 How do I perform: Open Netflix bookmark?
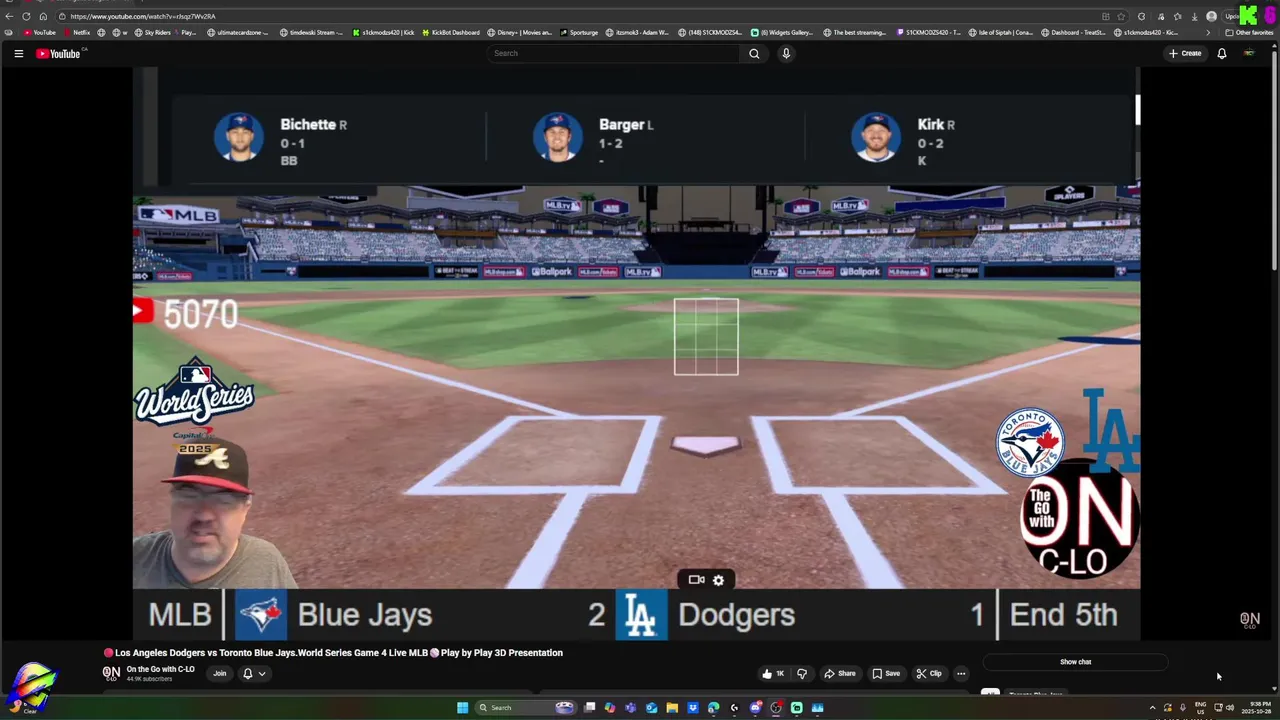(75, 32)
